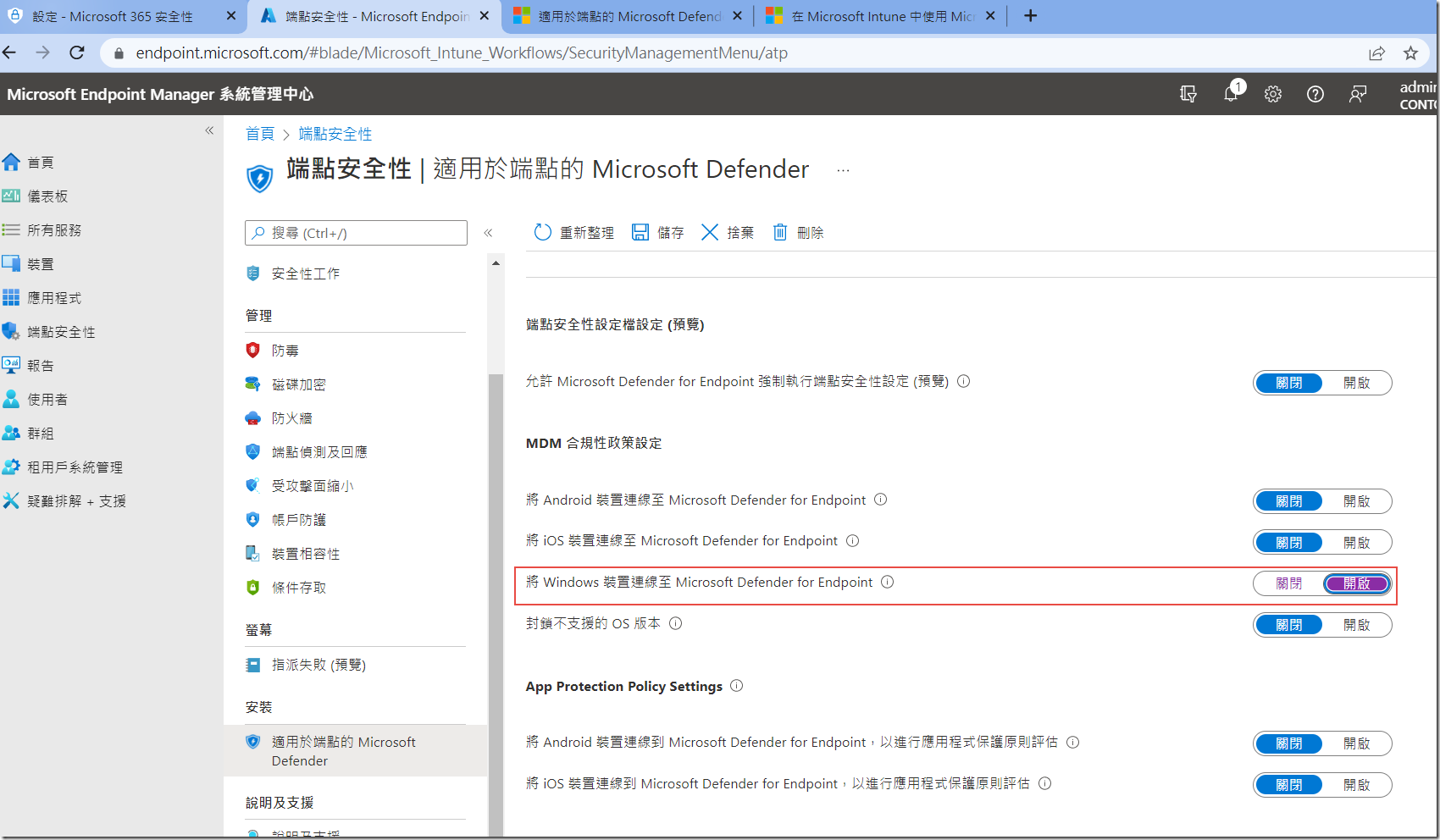Image resolution: width=1440 pixels, height=840 pixels.
Task: Reload the page with the refresh icon
Action: (77, 52)
